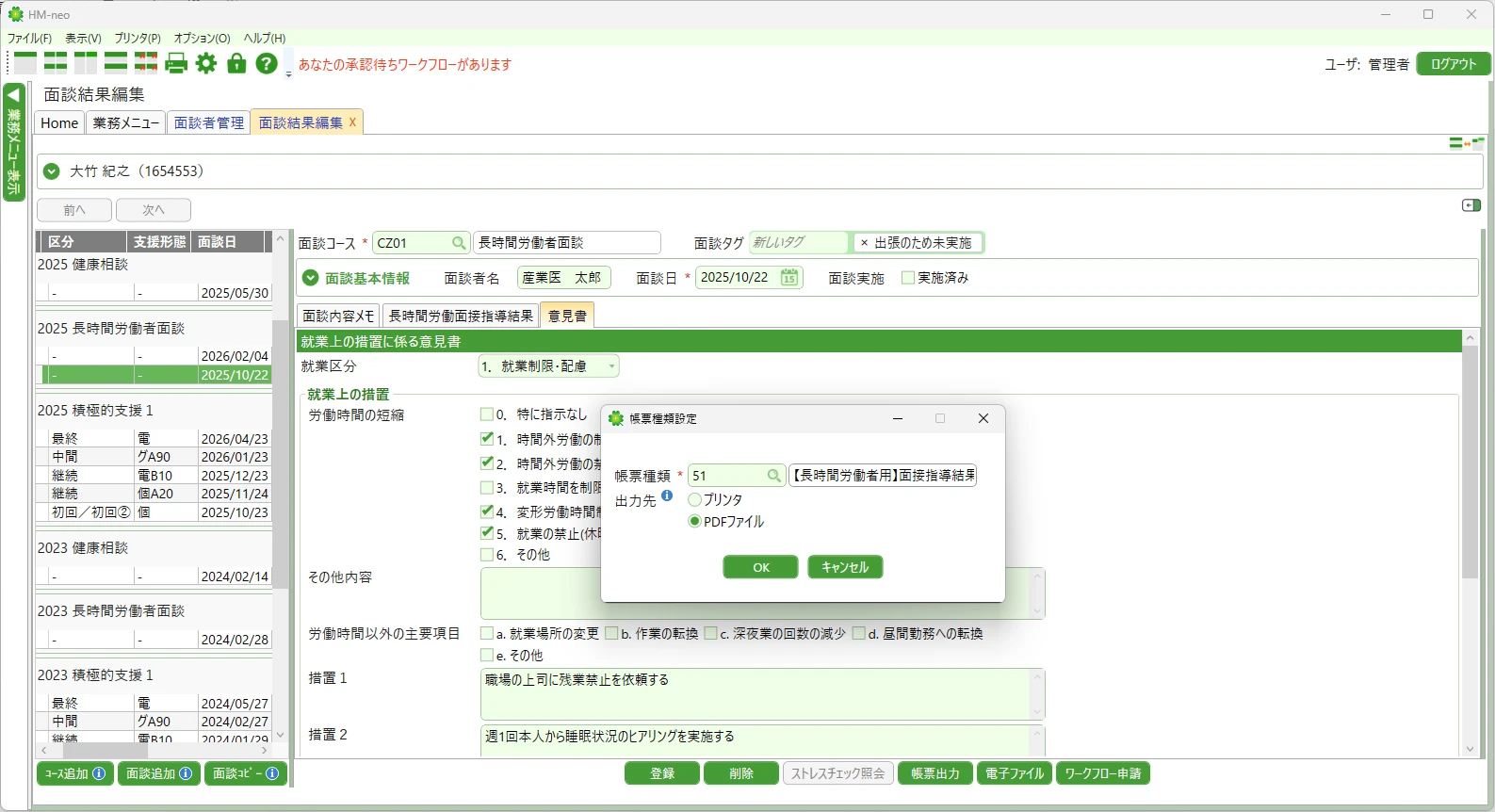The height and width of the screenshot is (812, 1495).
Task: Click the ログアウト button
Action: click(x=1454, y=64)
